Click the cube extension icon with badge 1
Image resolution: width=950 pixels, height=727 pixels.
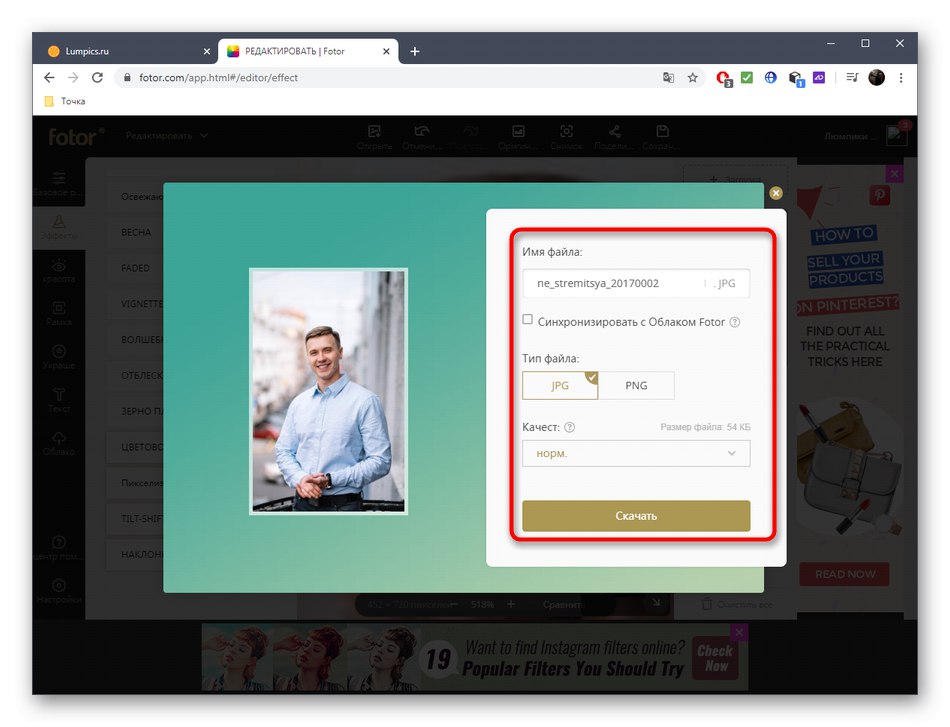click(x=796, y=78)
